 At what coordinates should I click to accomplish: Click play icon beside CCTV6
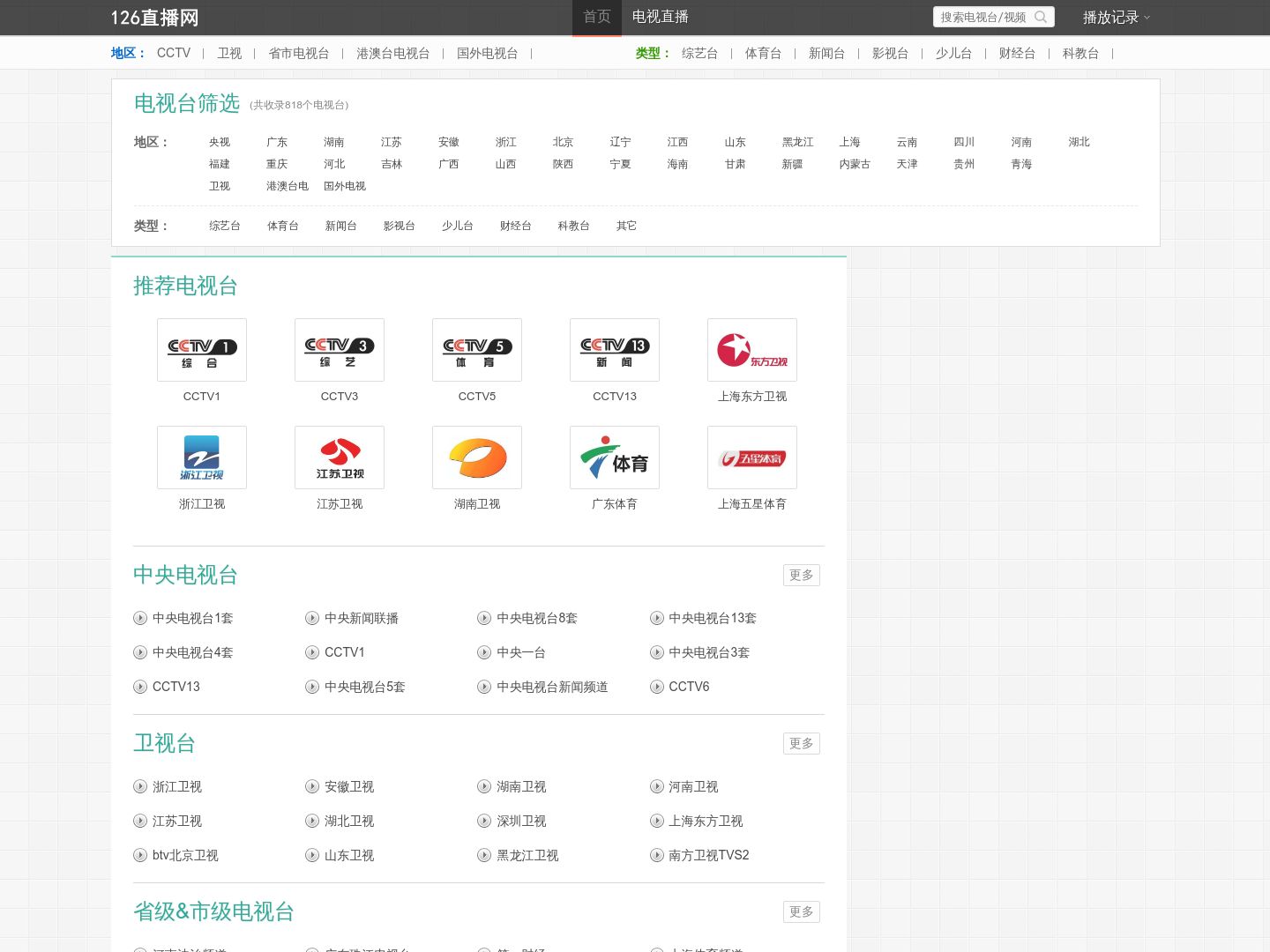tap(657, 687)
